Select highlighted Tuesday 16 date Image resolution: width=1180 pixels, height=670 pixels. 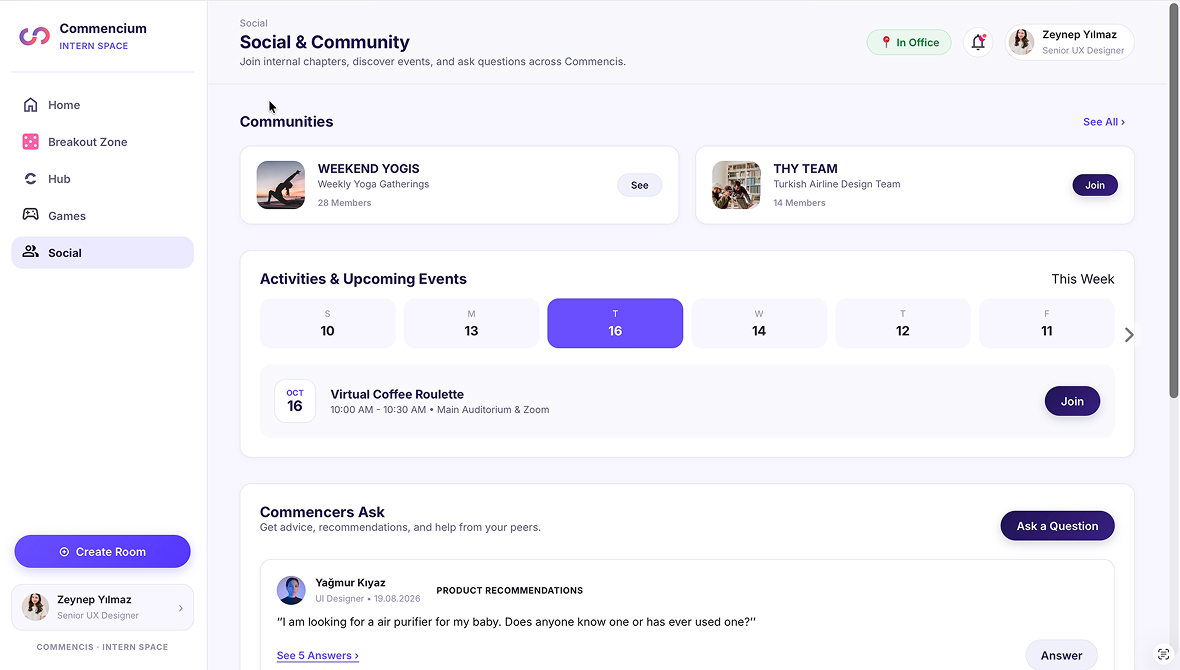[x=615, y=323]
